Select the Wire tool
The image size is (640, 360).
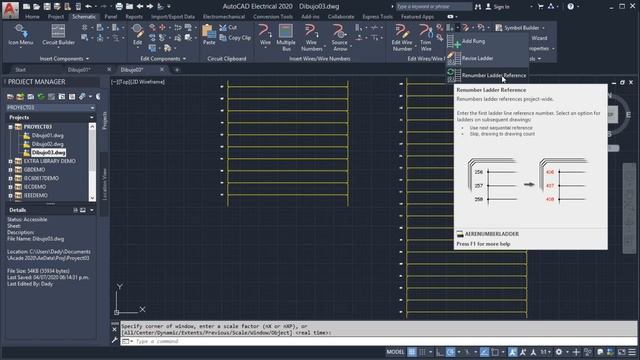click(265, 35)
